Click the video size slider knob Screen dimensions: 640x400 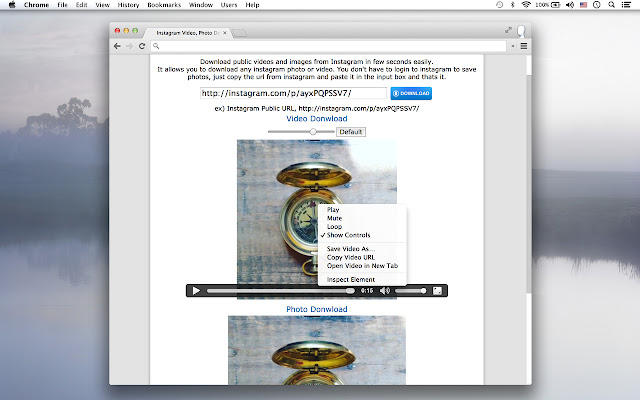[313, 132]
